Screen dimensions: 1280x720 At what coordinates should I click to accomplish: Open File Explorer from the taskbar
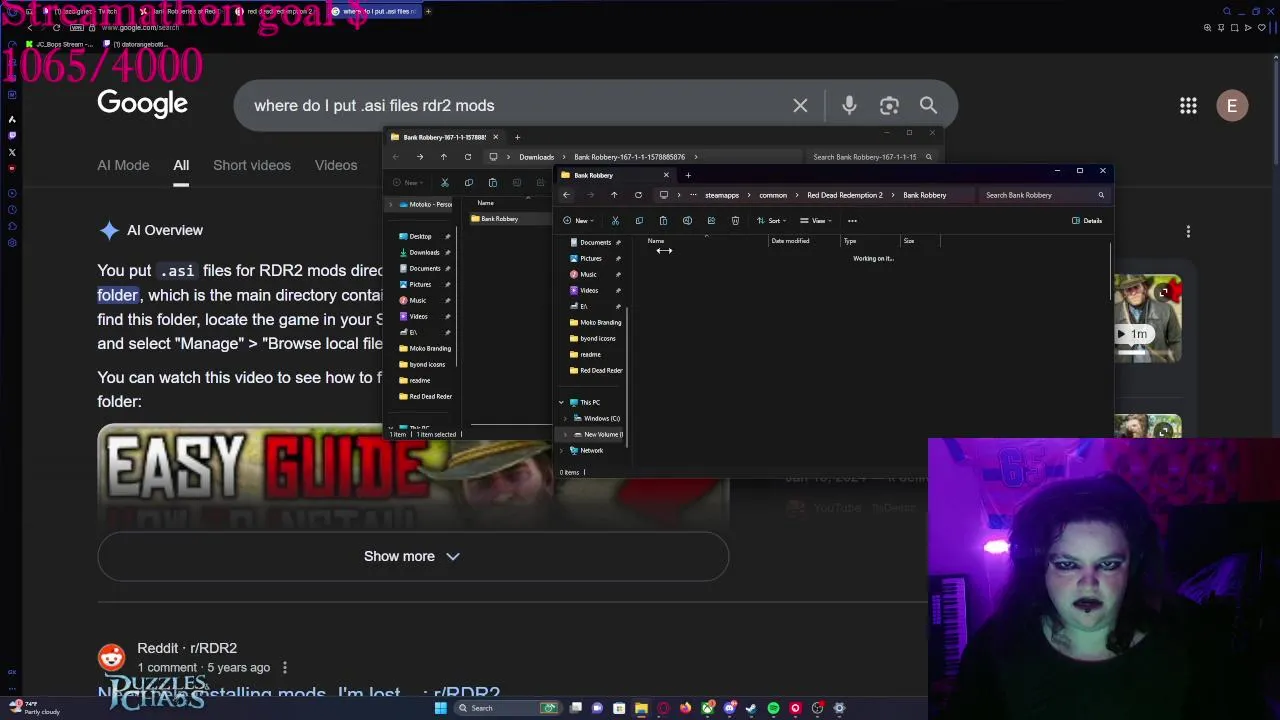point(641,708)
